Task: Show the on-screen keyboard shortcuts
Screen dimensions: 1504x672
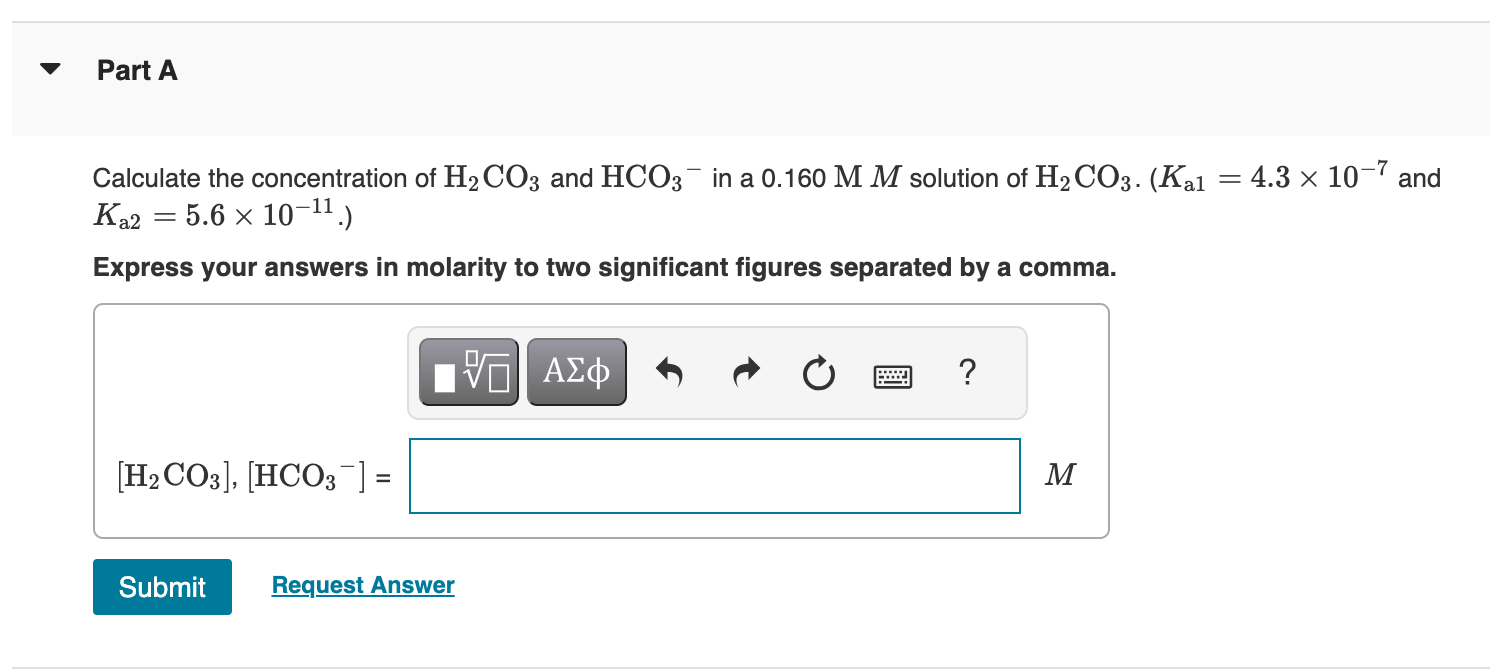Action: click(892, 375)
